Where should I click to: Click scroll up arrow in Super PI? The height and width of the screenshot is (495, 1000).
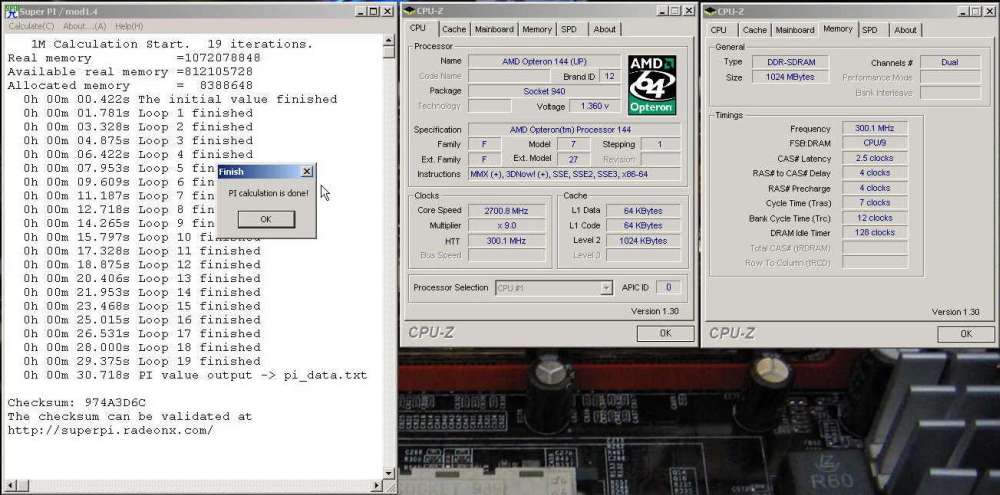coord(389,40)
